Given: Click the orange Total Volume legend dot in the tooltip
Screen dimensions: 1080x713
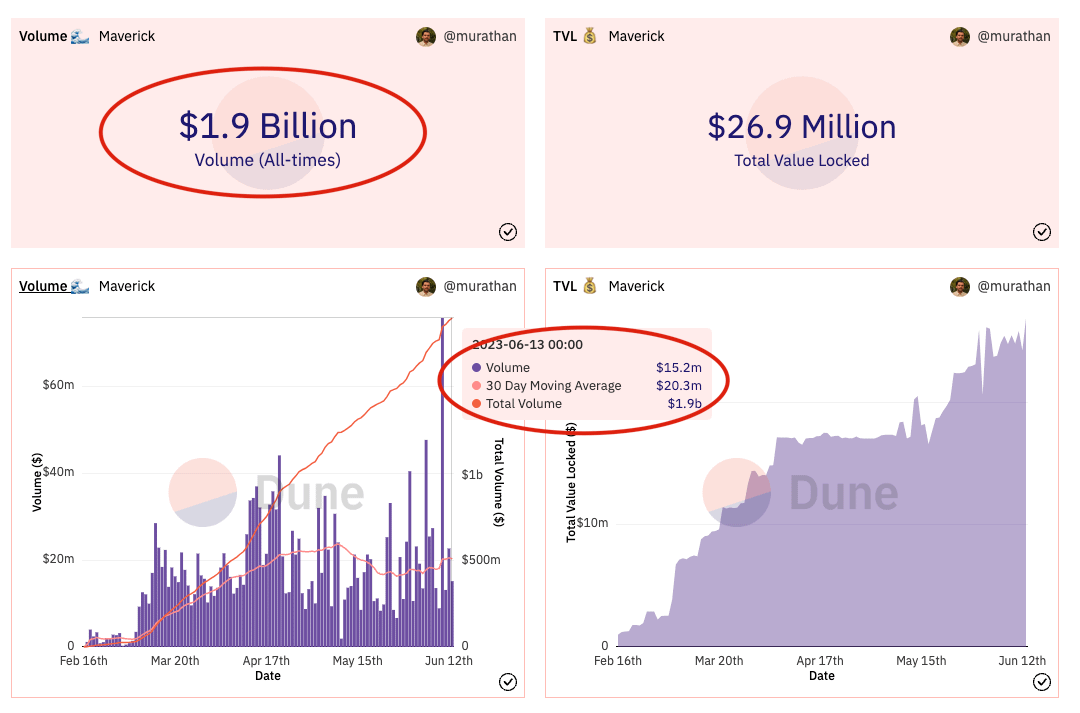Looking at the screenshot, I should pyautogui.click(x=476, y=404).
